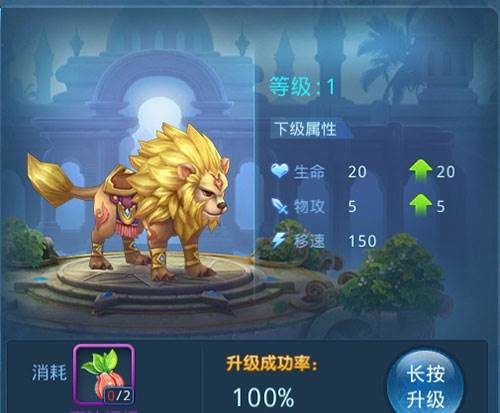
Task: Tap the heart icon beside 生命
Action: pos(279,171)
